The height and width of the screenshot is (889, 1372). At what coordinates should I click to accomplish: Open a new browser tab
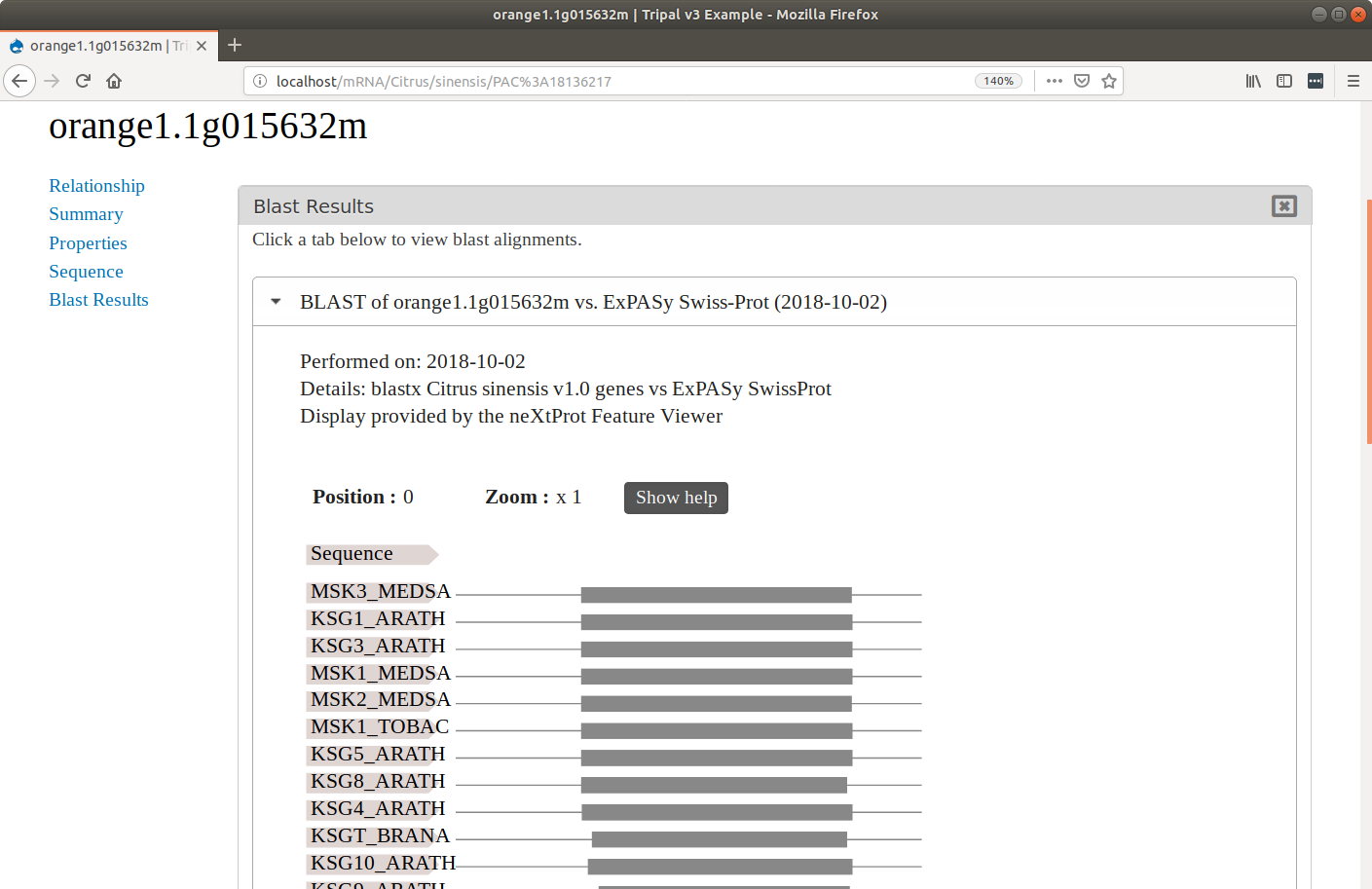coord(235,45)
